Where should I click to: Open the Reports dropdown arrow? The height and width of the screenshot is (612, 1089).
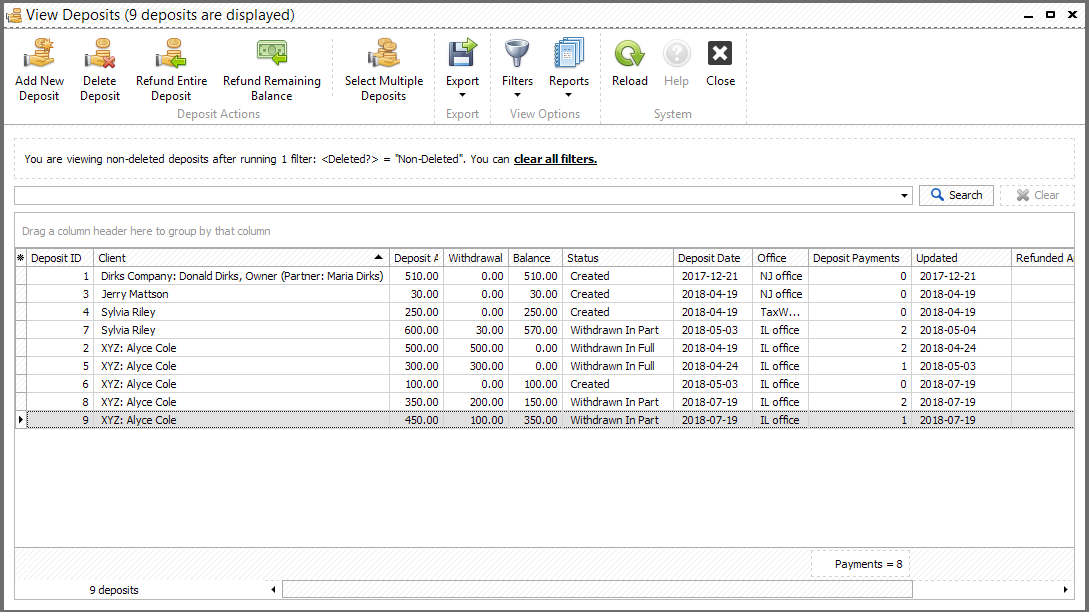click(x=569, y=95)
